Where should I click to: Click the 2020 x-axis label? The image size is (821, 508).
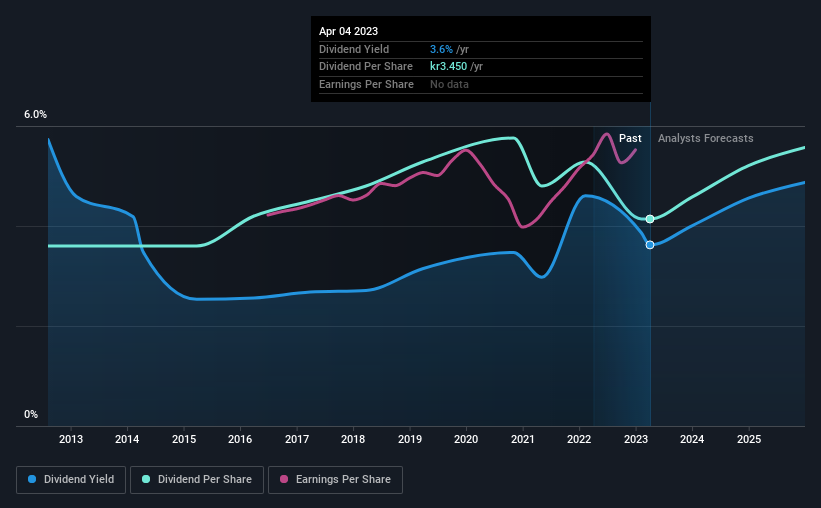[466, 439]
